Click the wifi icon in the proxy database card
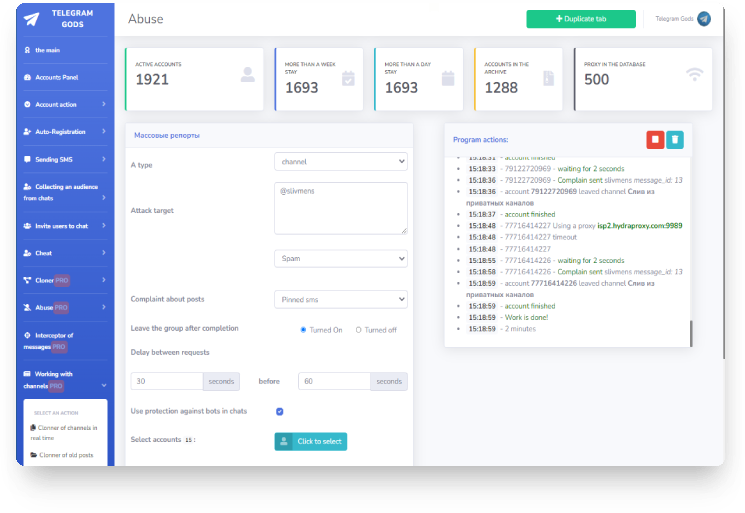This screenshot has width=745, height=513. click(x=695, y=75)
